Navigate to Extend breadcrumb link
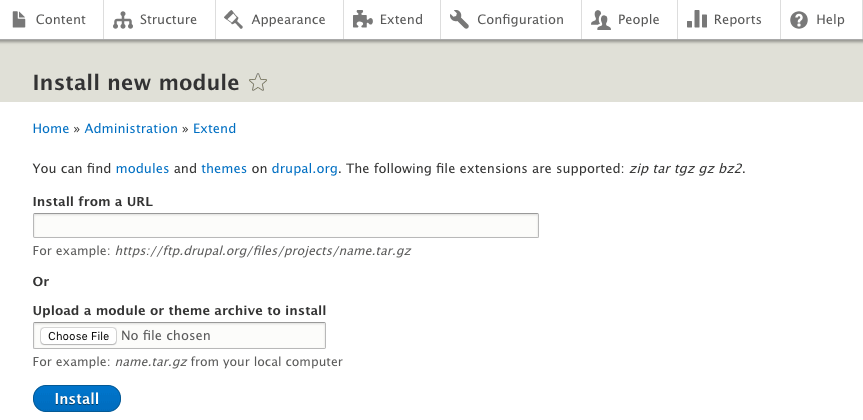This screenshot has height=420, width=863. pyautogui.click(x=214, y=128)
